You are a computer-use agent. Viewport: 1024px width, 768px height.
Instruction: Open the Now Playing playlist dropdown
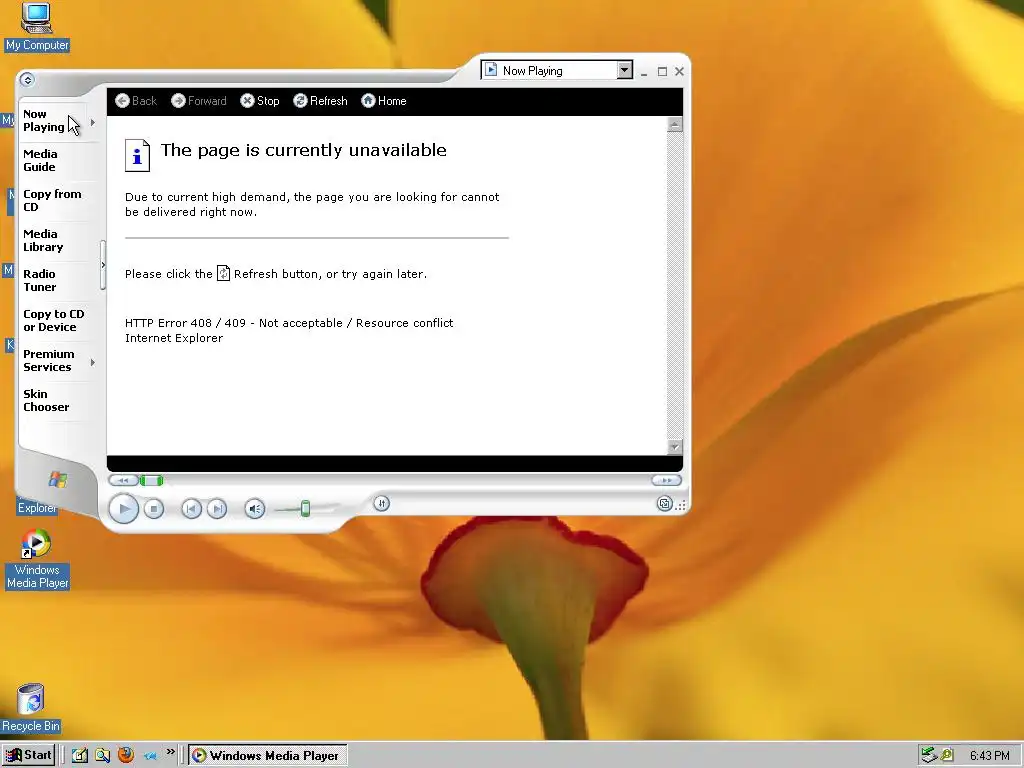pyautogui.click(x=624, y=70)
